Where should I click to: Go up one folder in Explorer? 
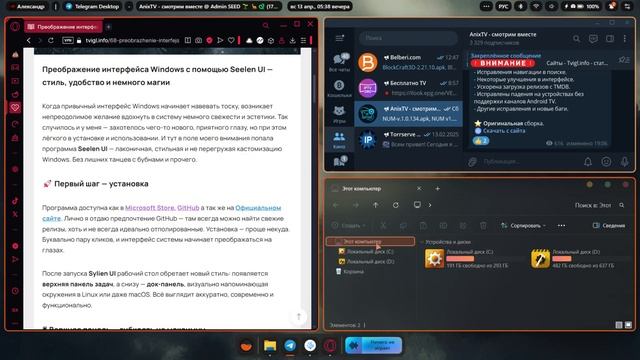click(376, 205)
